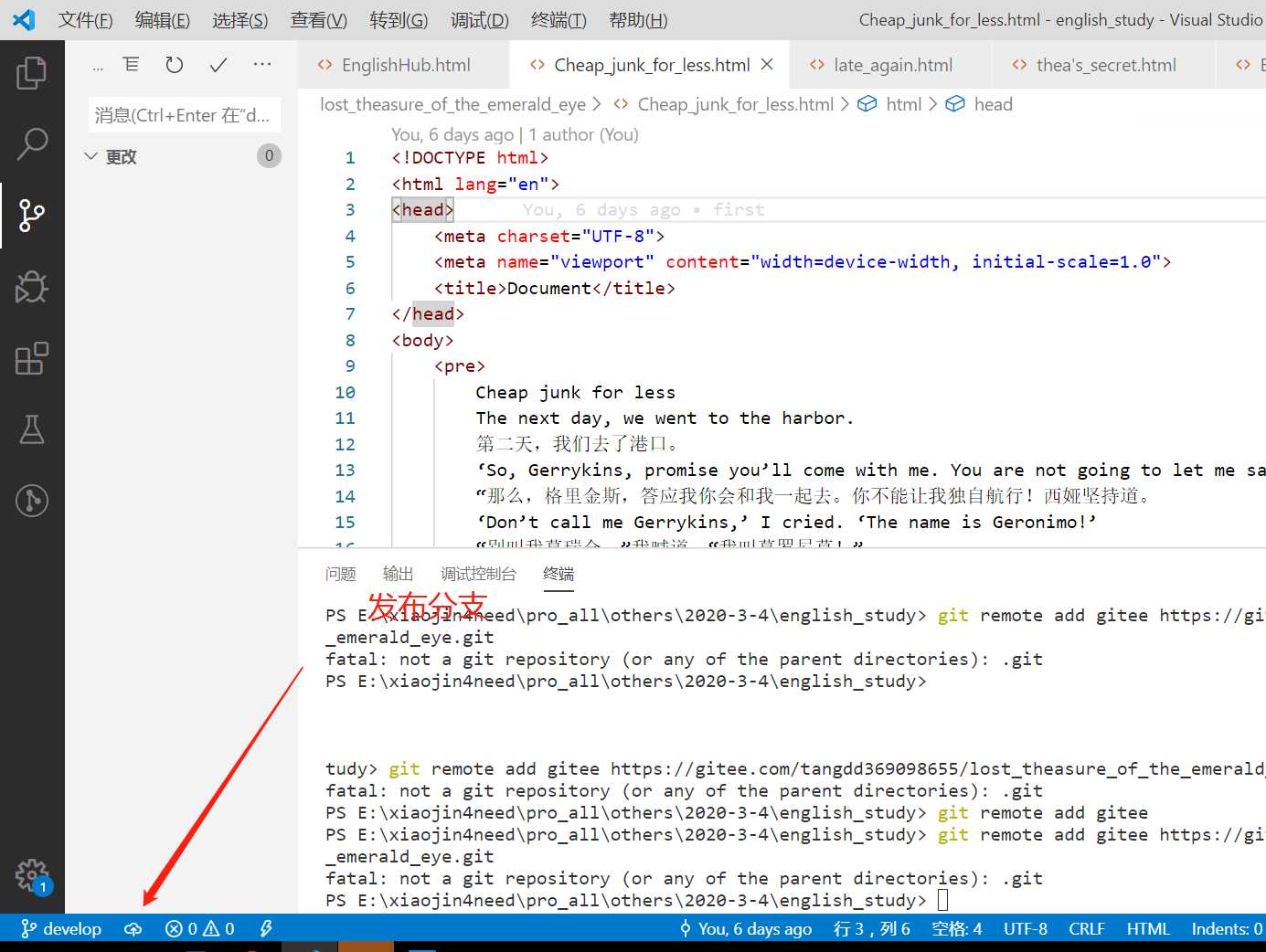Switch branch via develop in status bar
Screen dimensions: 1266x952
pos(61,928)
